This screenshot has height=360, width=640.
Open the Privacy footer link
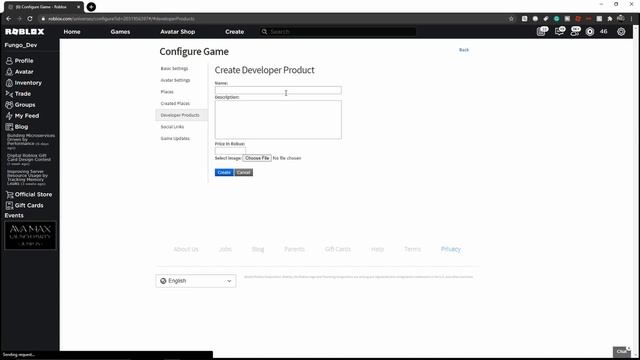pyautogui.click(x=451, y=249)
